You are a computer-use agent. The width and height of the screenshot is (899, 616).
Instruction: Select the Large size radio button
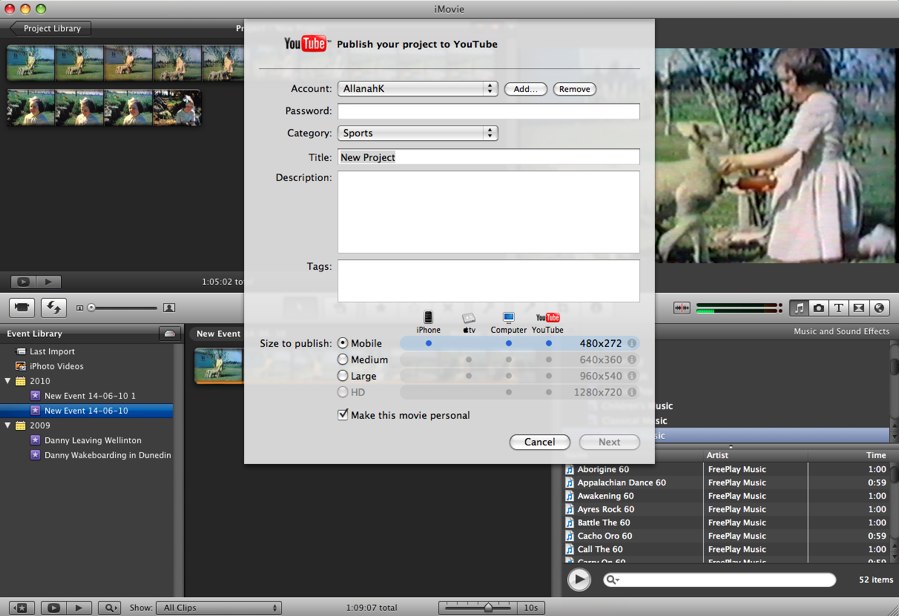[x=343, y=376]
